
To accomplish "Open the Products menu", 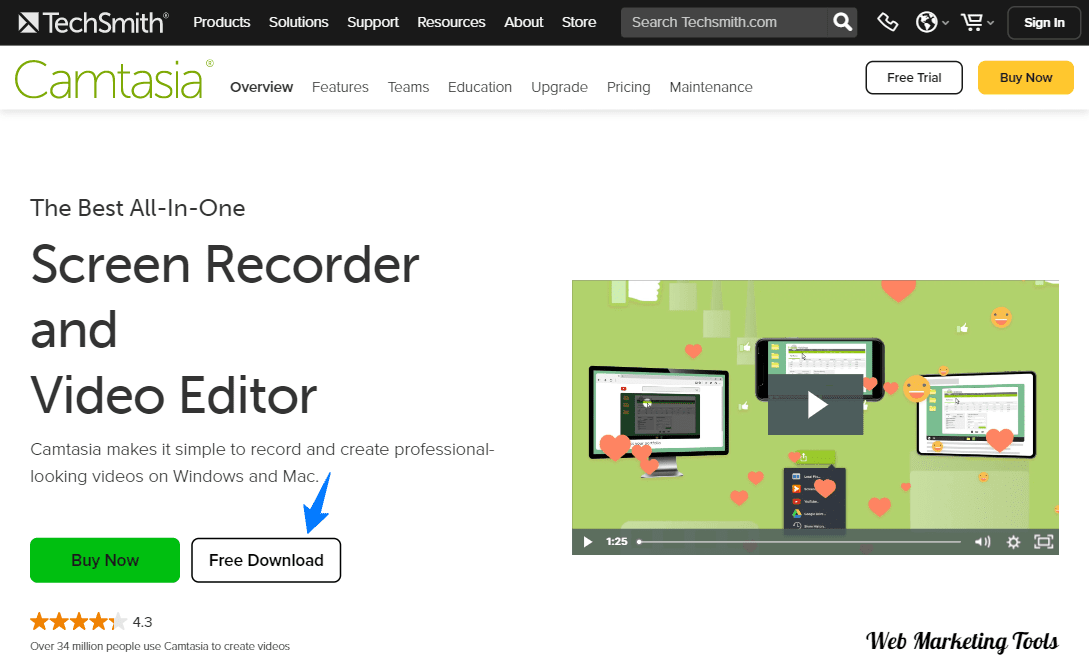I will 222,22.
